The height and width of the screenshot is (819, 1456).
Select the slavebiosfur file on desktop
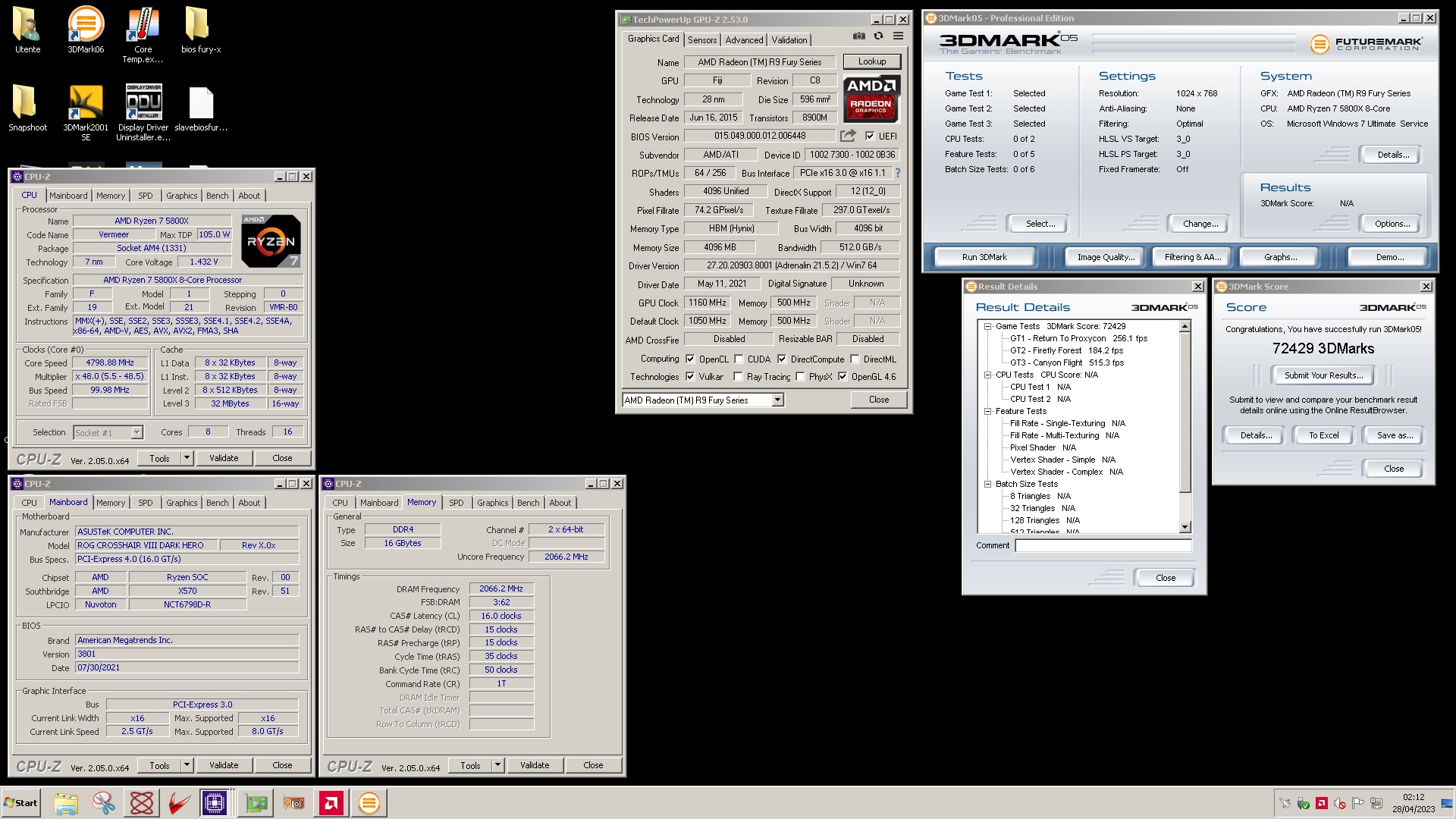pyautogui.click(x=201, y=108)
